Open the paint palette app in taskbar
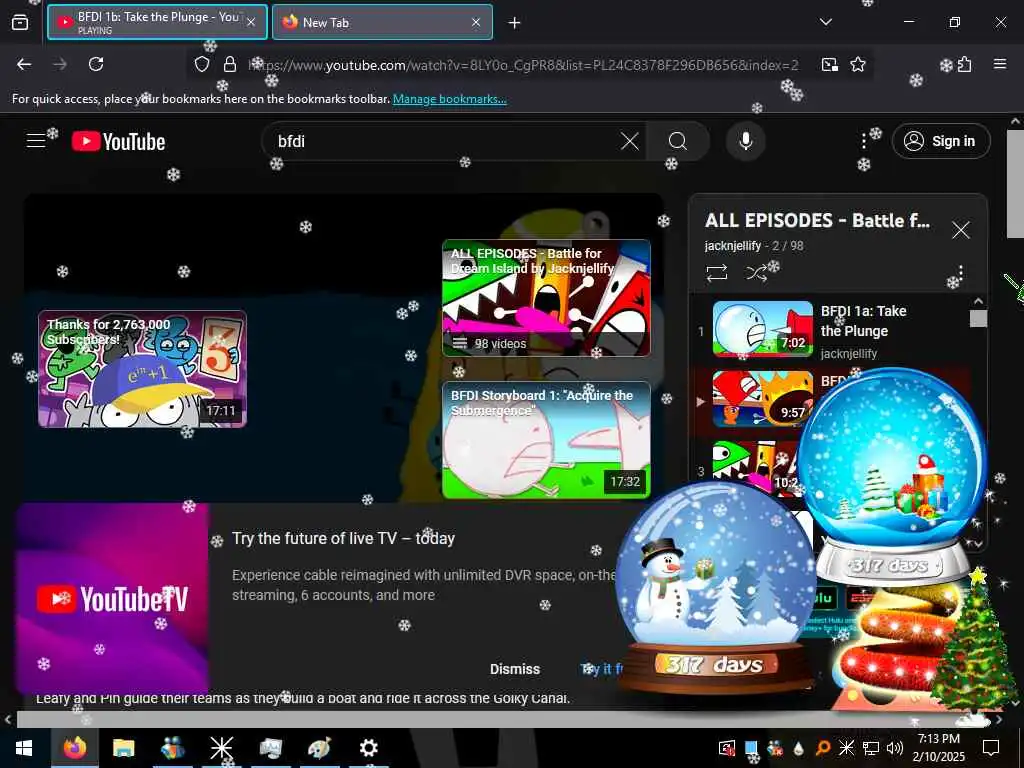The height and width of the screenshot is (768, 1024). [x=319, y=748]
